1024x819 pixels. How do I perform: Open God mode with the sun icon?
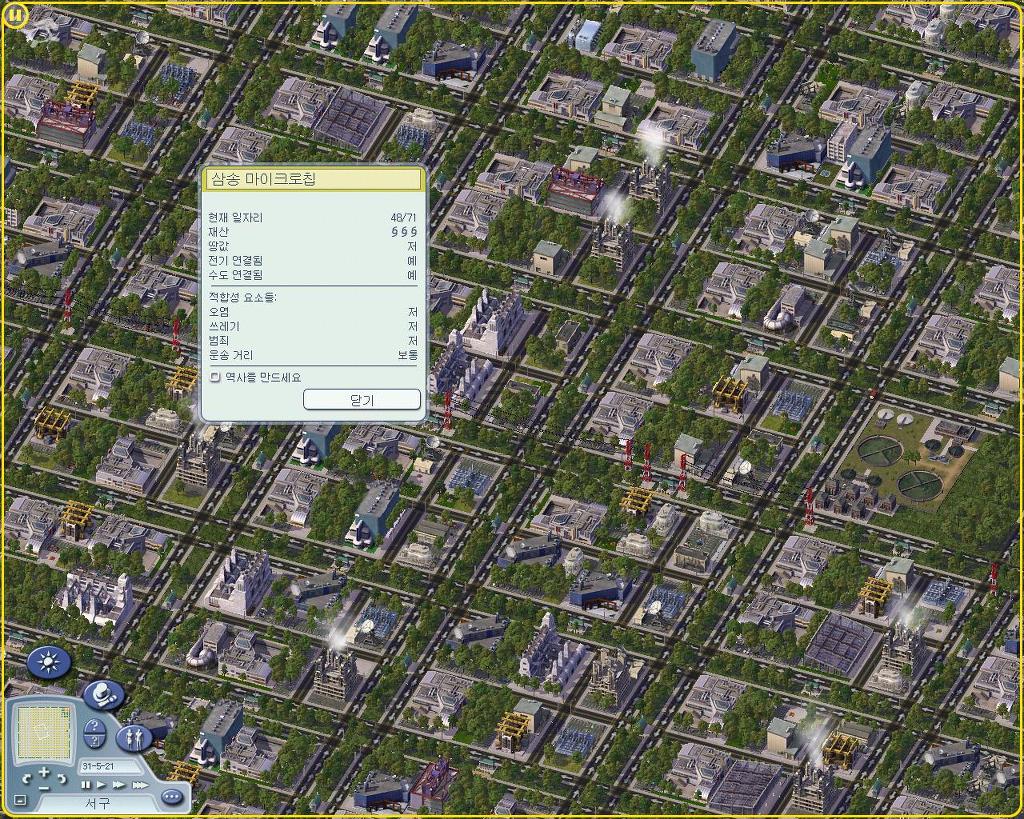49,662
